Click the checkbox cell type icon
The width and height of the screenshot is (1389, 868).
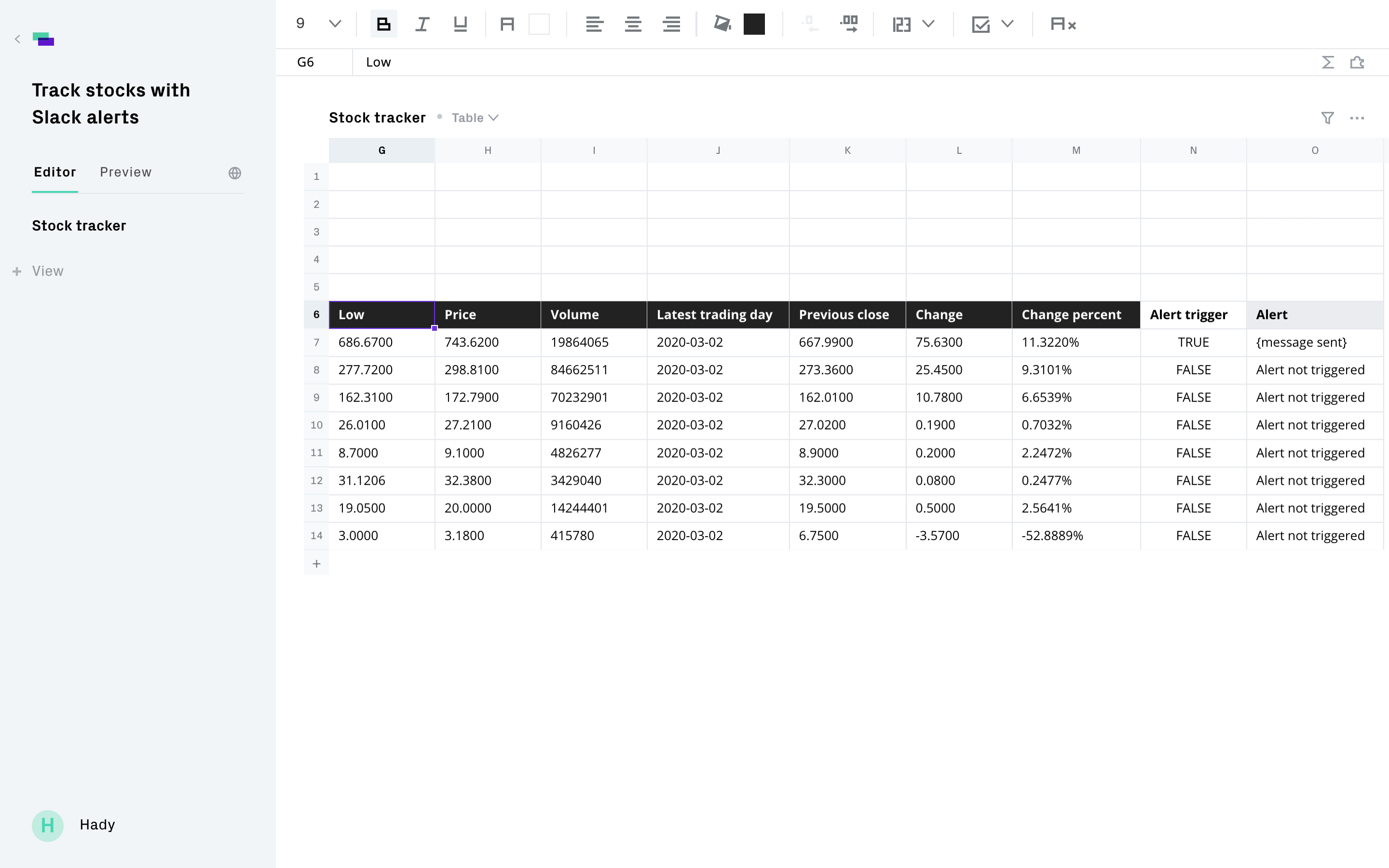(981, 24)
